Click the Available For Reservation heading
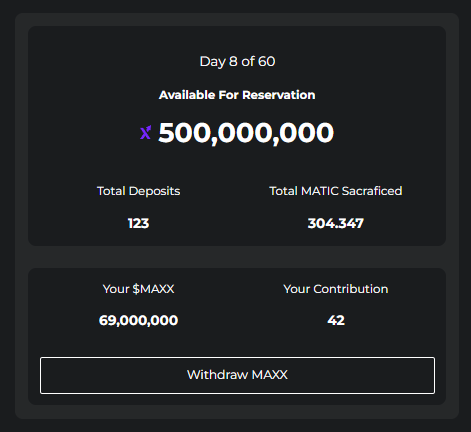 (237, 95)
